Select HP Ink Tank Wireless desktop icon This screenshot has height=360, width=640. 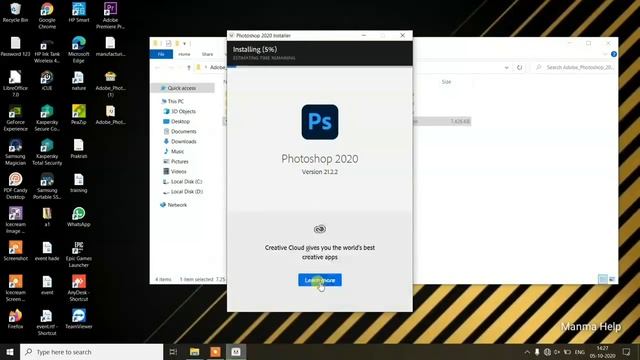tap(47, 50)
